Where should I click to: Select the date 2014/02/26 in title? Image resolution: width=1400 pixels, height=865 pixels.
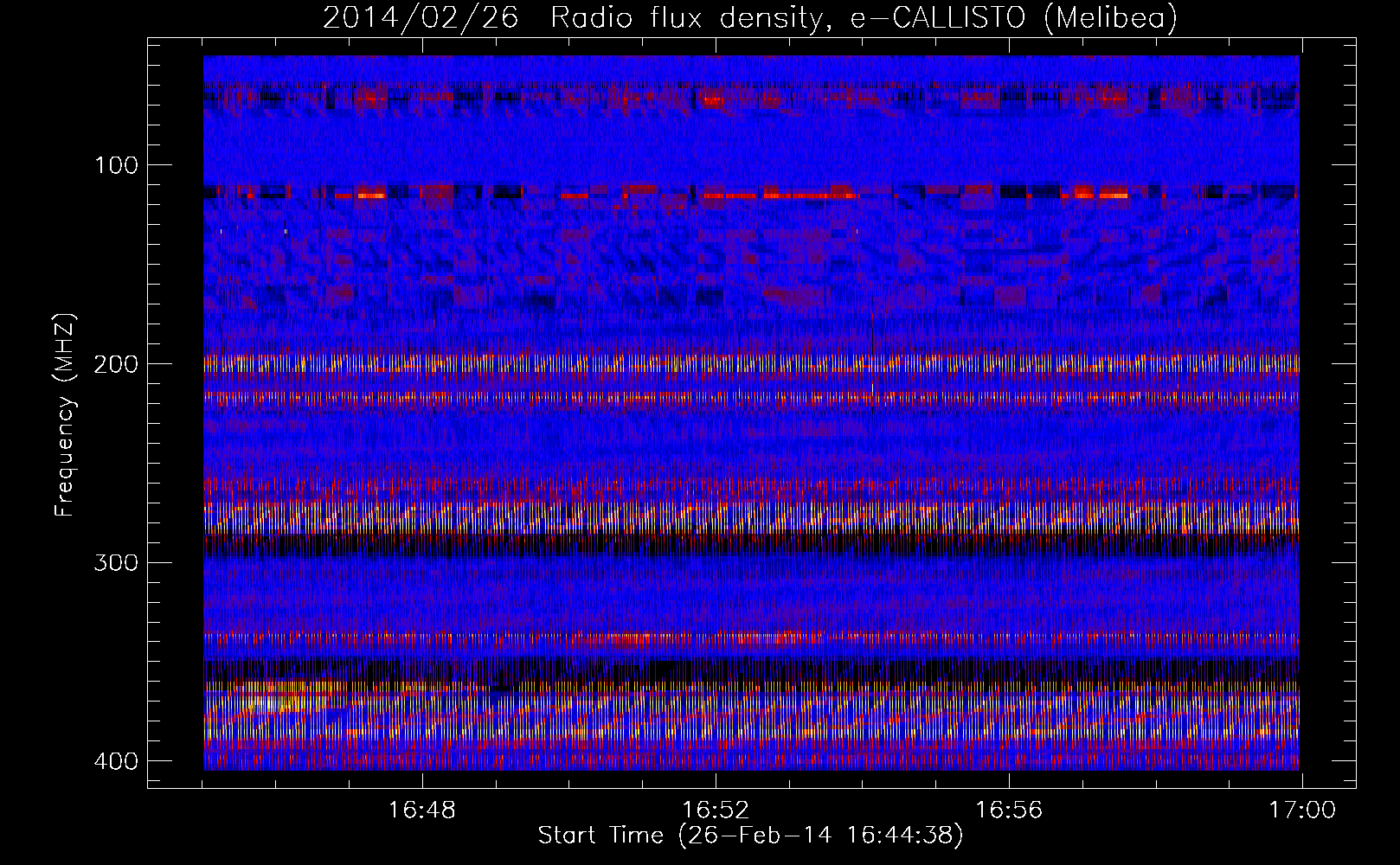421,18
